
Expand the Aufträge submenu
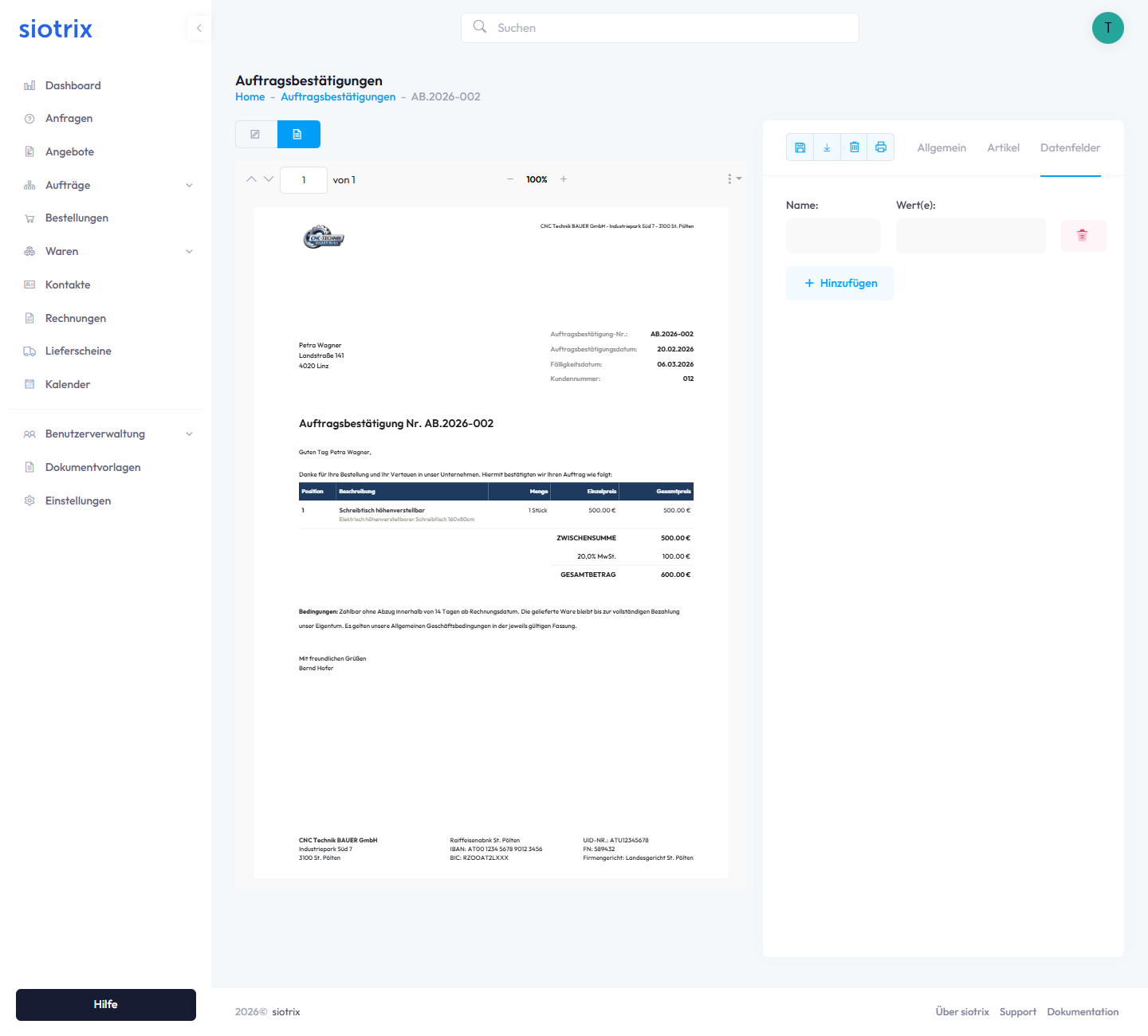[x=189, y=186]
